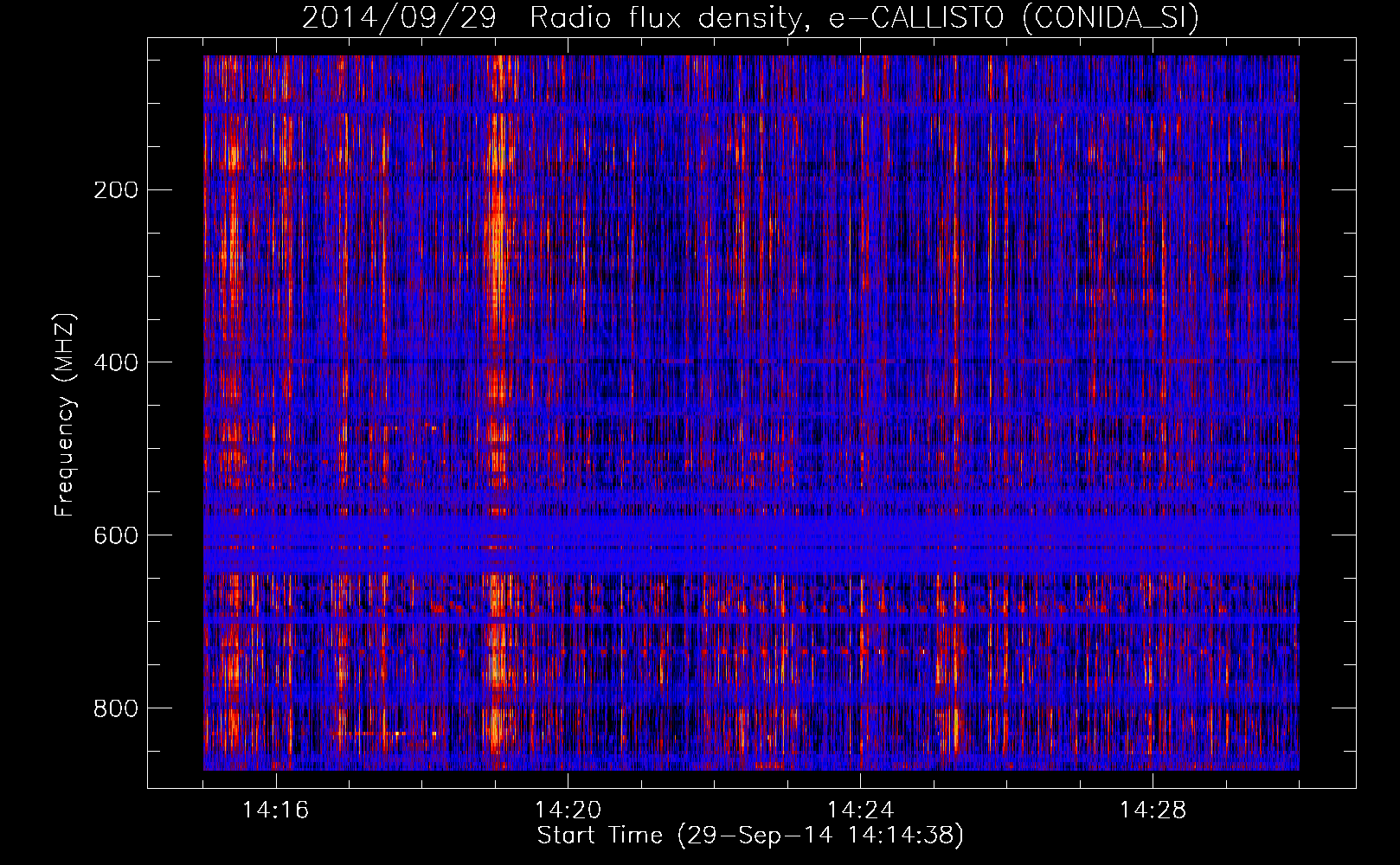Click the 200 frequency tick label
1400x865 pixels.
(x=115, y=190)
